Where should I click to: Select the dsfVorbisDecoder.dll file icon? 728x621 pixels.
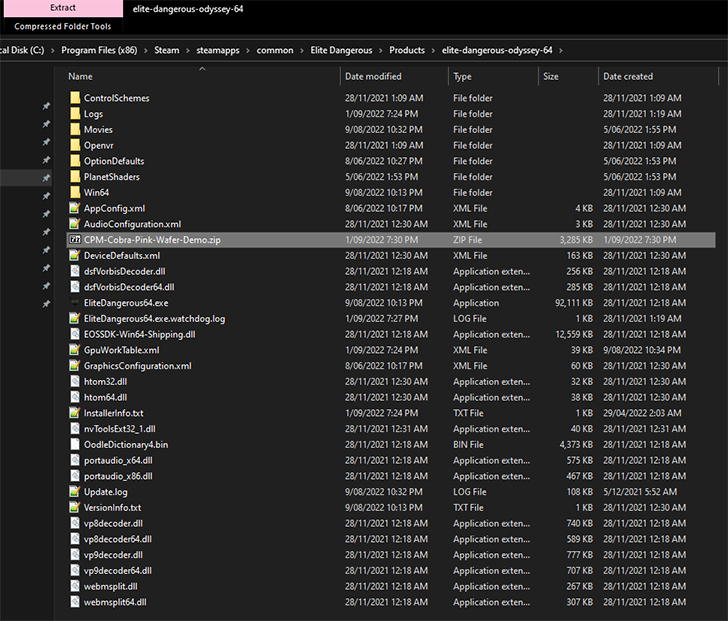(x=75, y=272)
